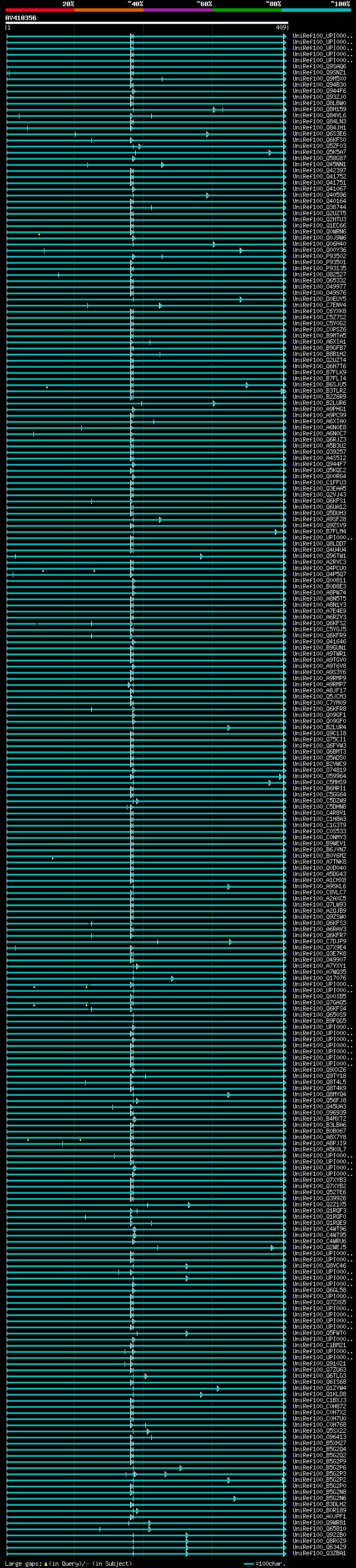Open the UniRef100_O82527 hit
Image resolution: width=356 pixels, height=1568 pixels.
319,275
